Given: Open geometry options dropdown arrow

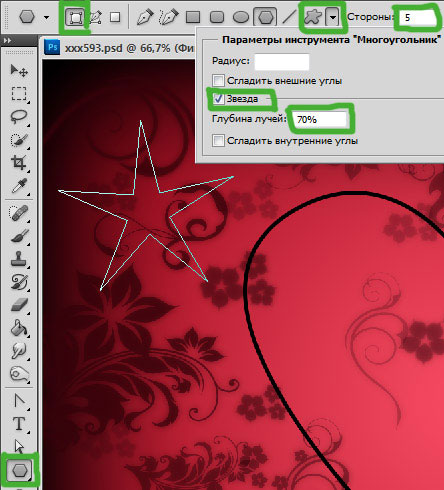Looking at the screenshot, I should (x=333, y=17).
